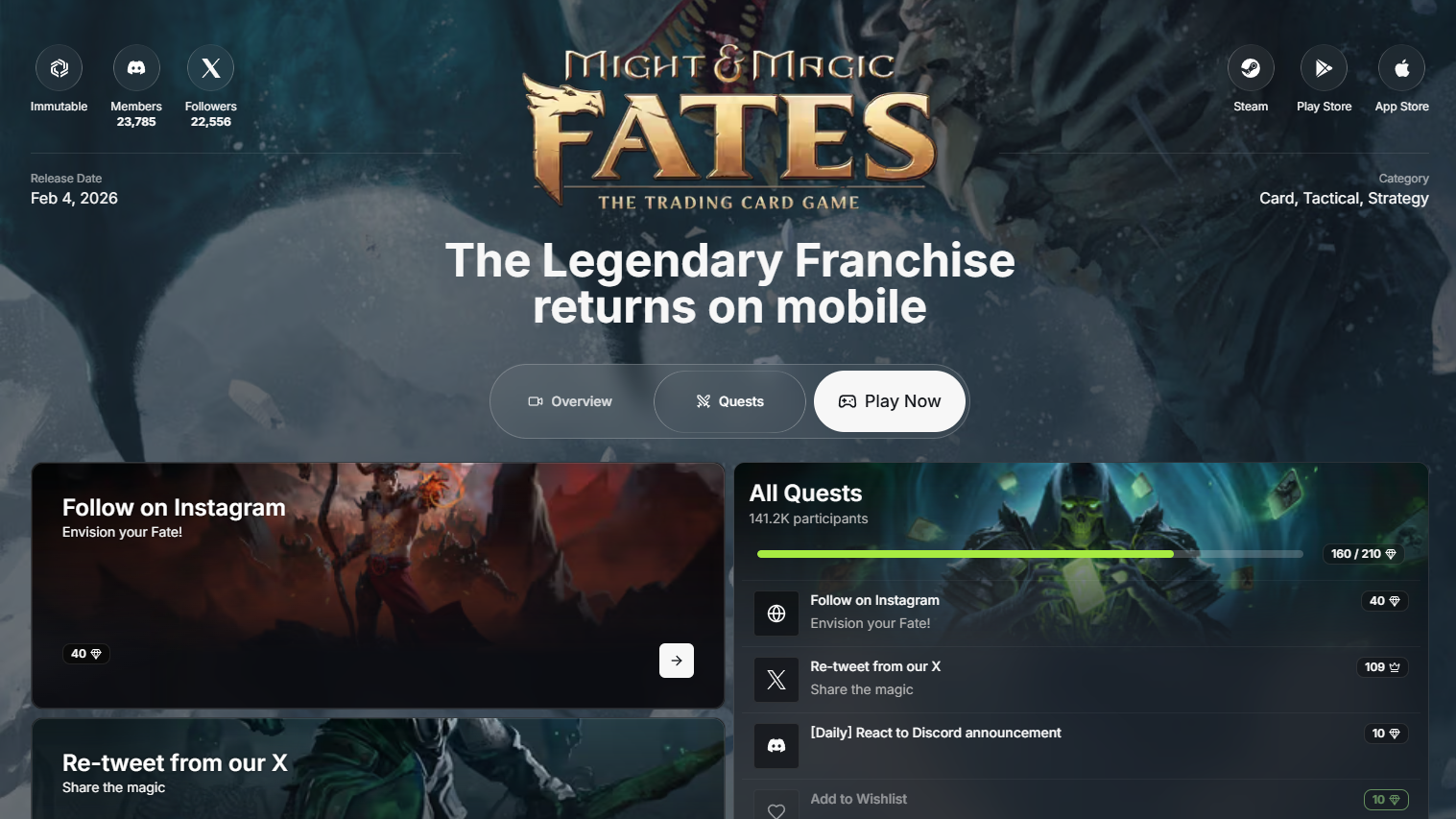Open the App Store icon
Image resolution: width=1456 pixels, height=819 pixels.
point(1401,68)
